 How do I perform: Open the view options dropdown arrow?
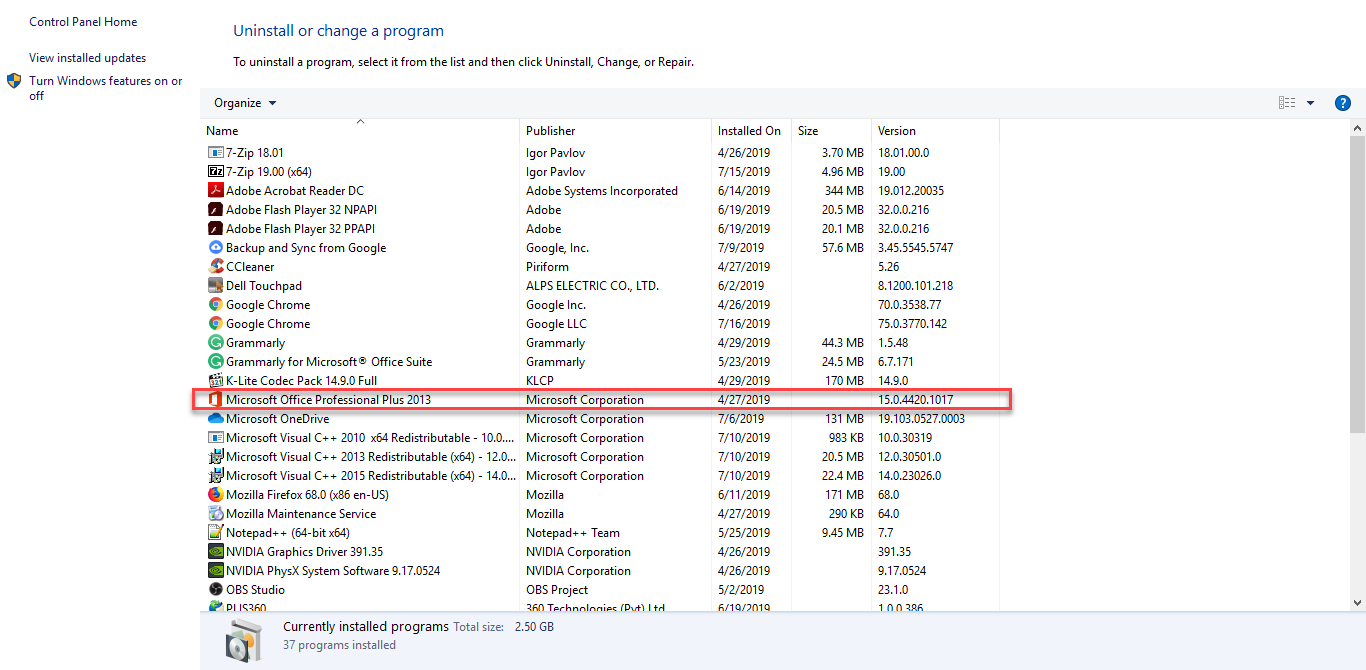(1310, 103)
